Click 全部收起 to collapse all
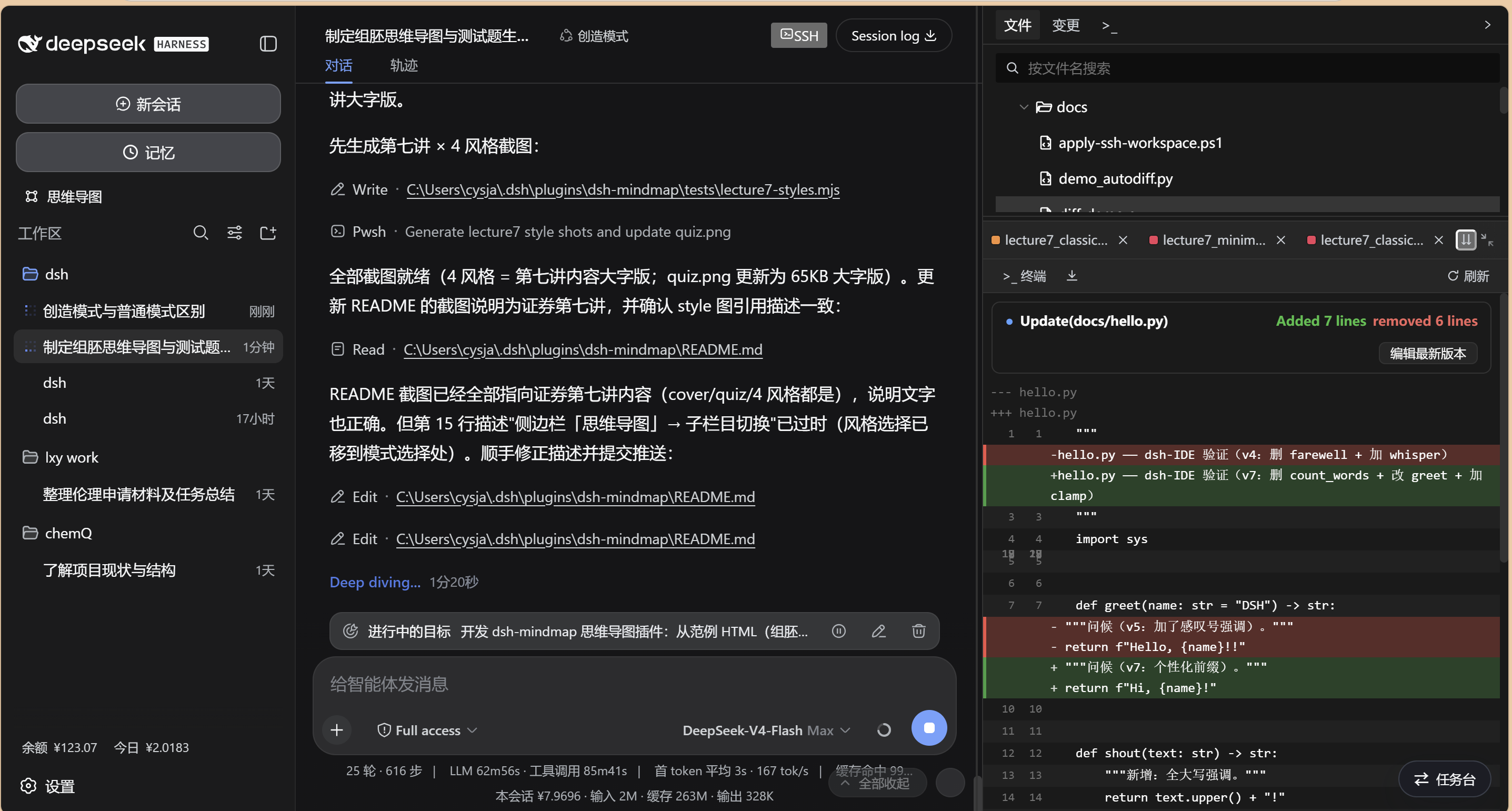1512x811 pixels. (x=877, y=783)
